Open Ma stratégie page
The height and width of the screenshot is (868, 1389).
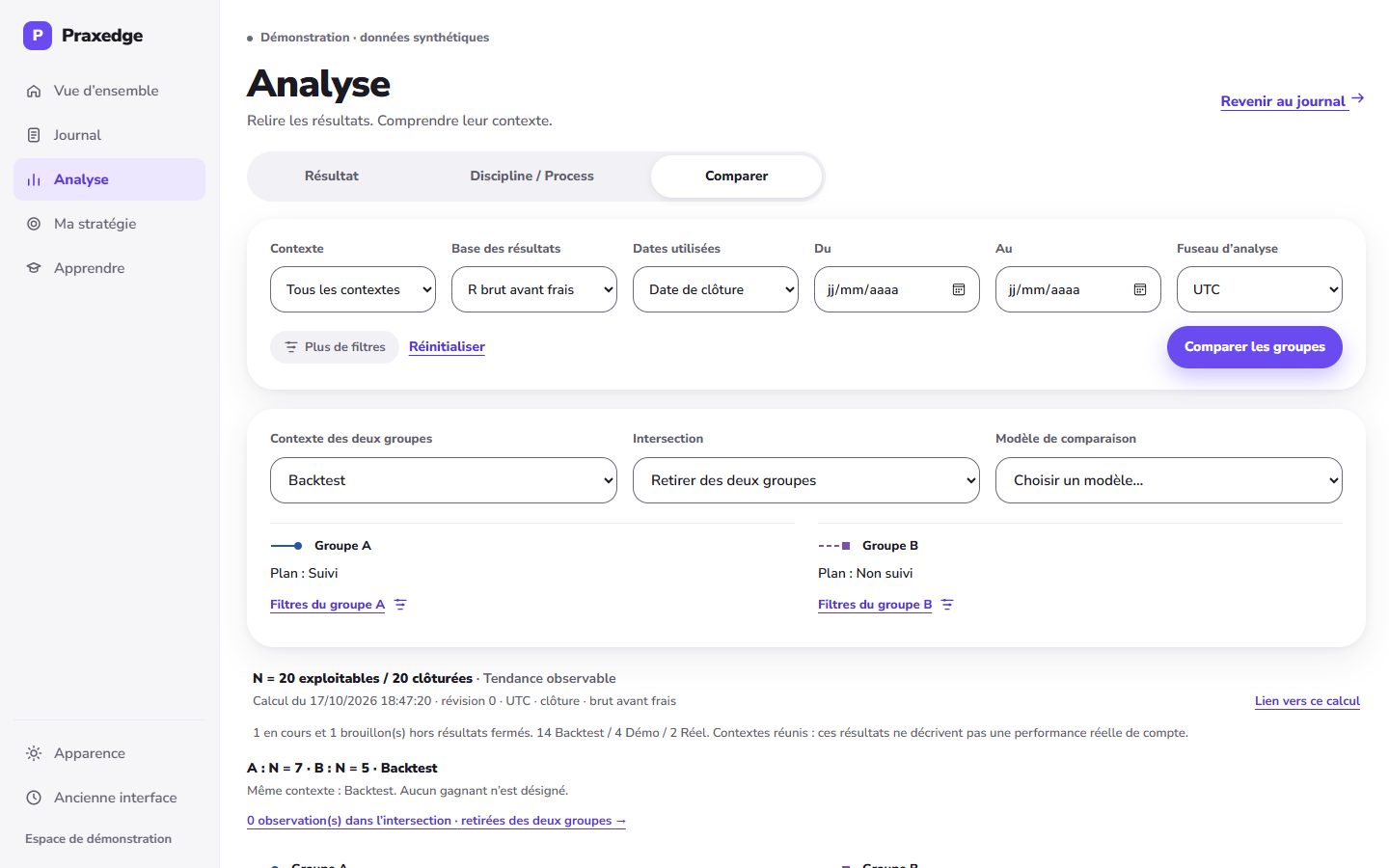[x=109, y=224]
